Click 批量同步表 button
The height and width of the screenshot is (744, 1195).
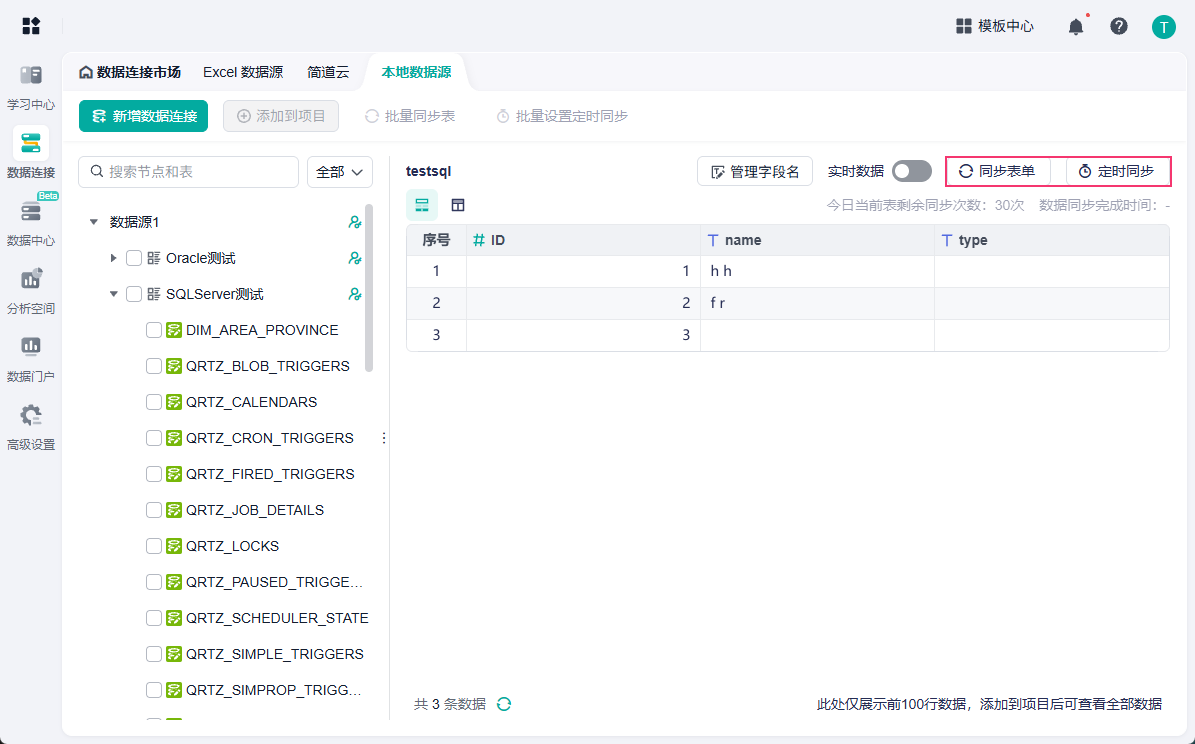point(410,116)
